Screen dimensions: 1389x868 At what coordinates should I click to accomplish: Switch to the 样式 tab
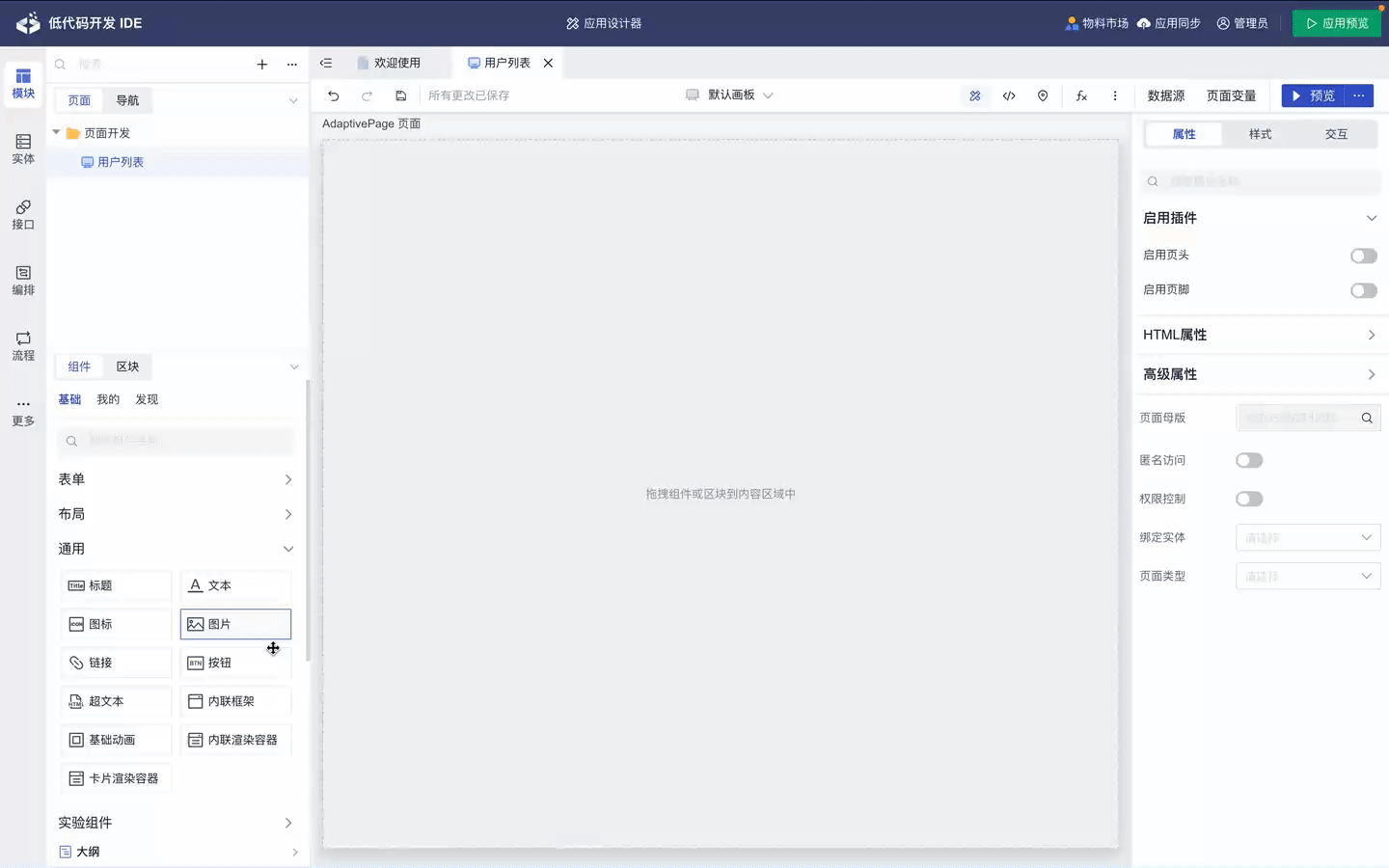point(1260,134)
